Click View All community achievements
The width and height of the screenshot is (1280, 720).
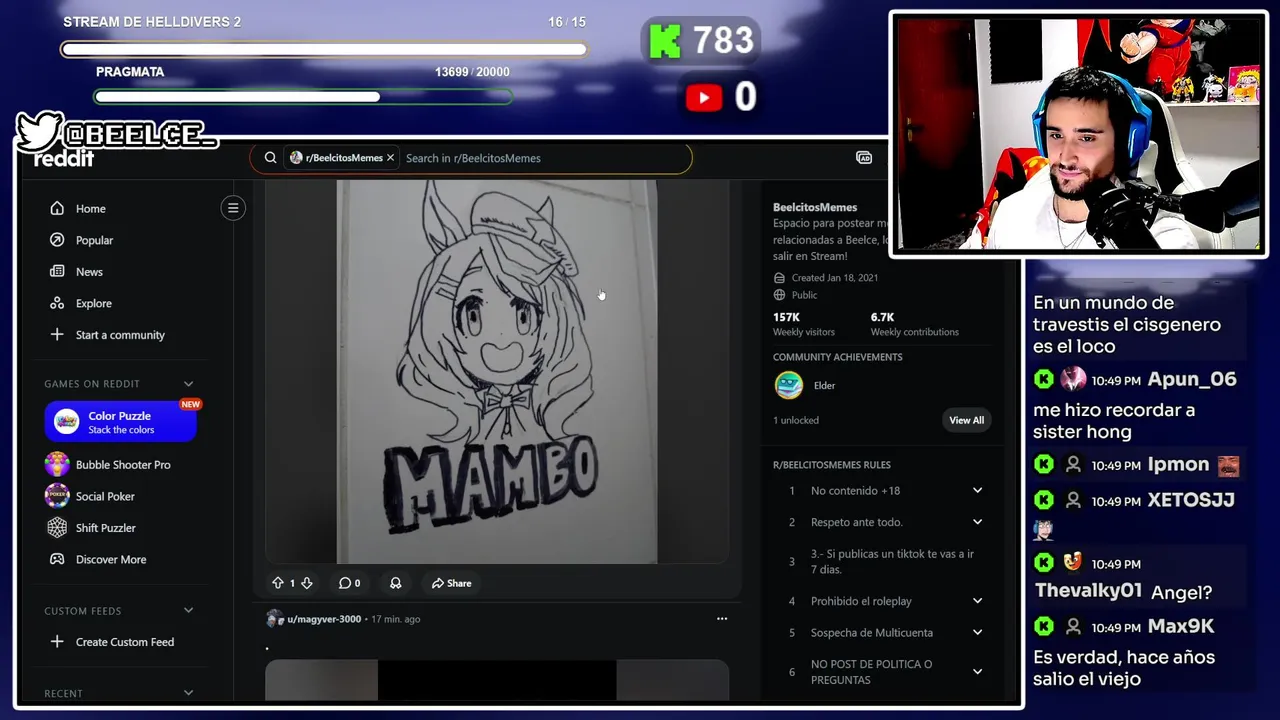pos(966,420)
